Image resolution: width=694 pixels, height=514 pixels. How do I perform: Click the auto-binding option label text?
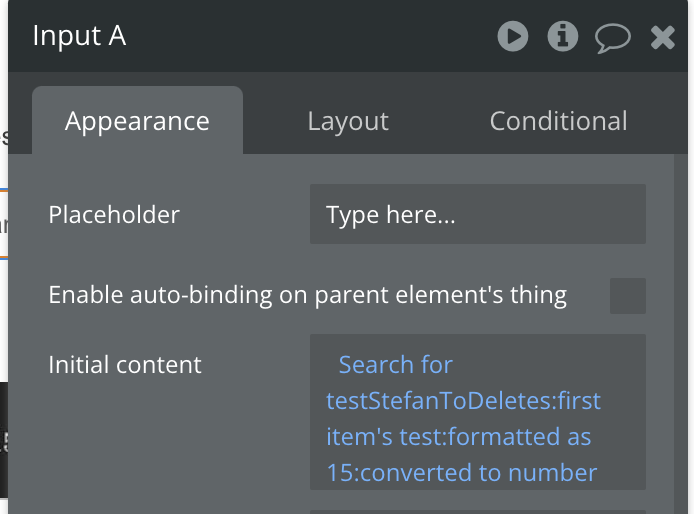(x=307, y=295)
